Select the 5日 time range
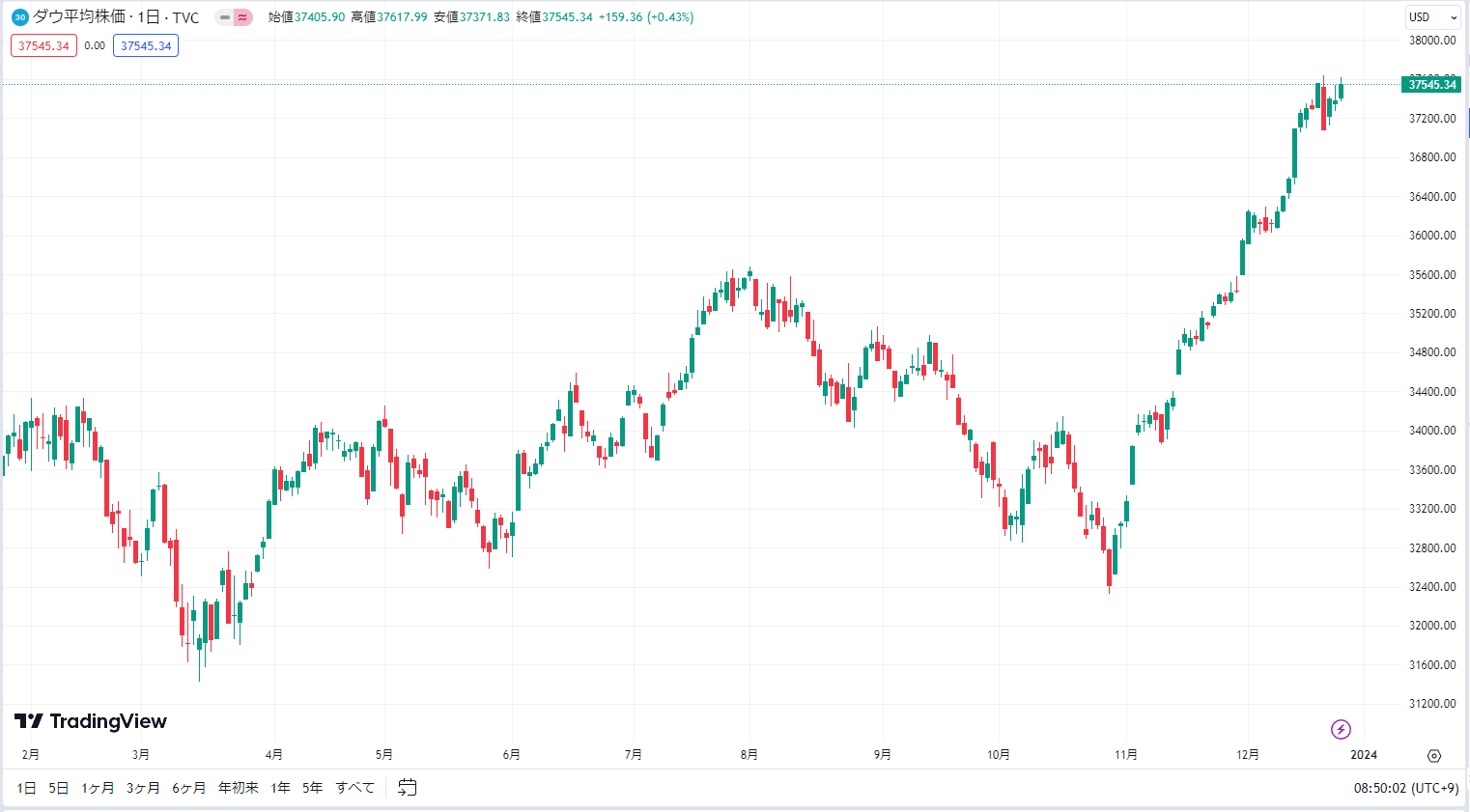Viewport: 1470px width, 812px height. tap(59, 788)
